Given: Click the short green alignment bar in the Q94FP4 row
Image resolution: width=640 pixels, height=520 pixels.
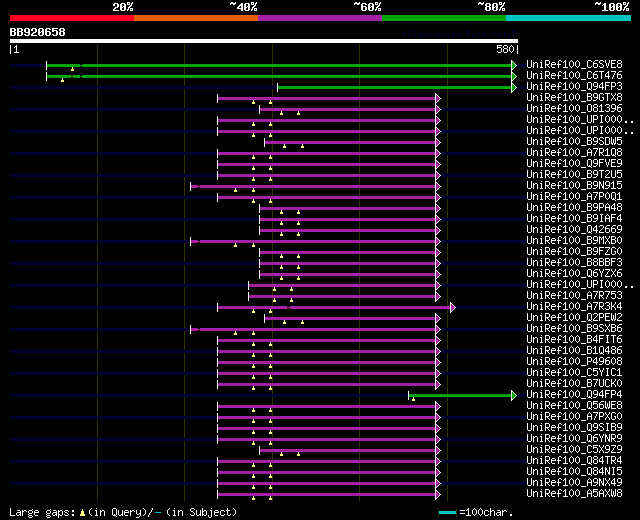Looking at the screenshot, I should pos(460,396).
